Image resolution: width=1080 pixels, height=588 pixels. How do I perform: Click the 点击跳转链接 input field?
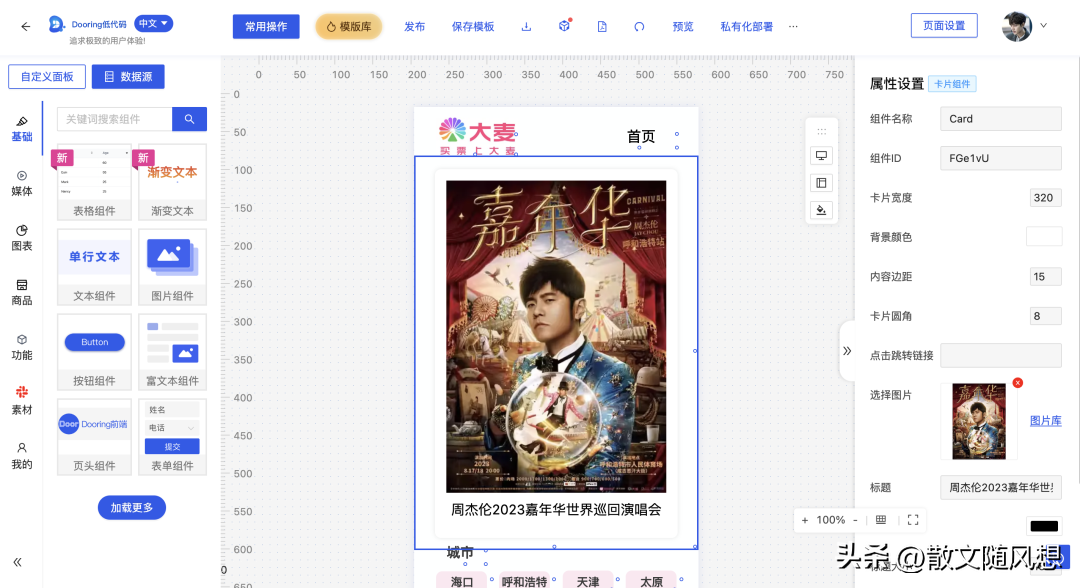1001,355
